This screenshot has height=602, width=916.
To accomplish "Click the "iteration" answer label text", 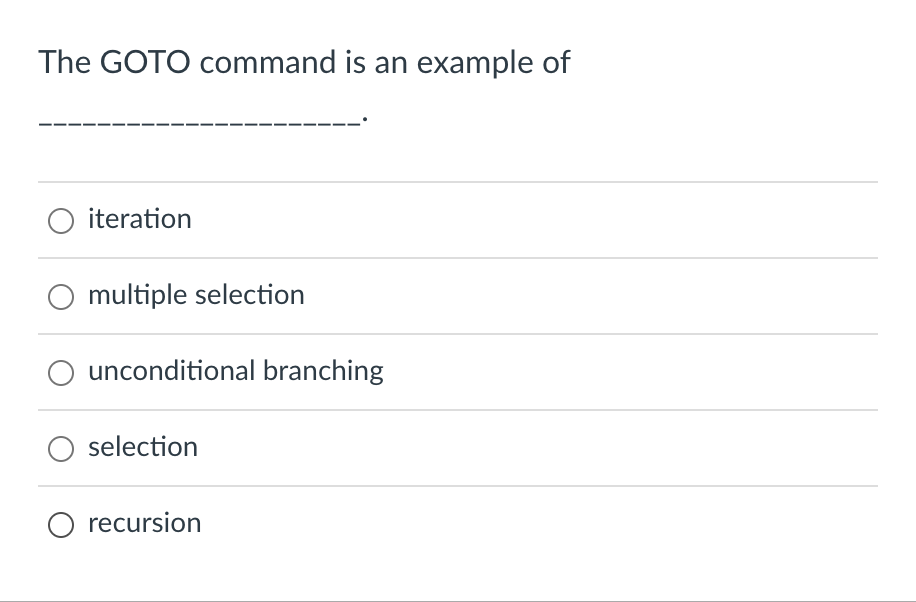I will (x=140, y=219).
